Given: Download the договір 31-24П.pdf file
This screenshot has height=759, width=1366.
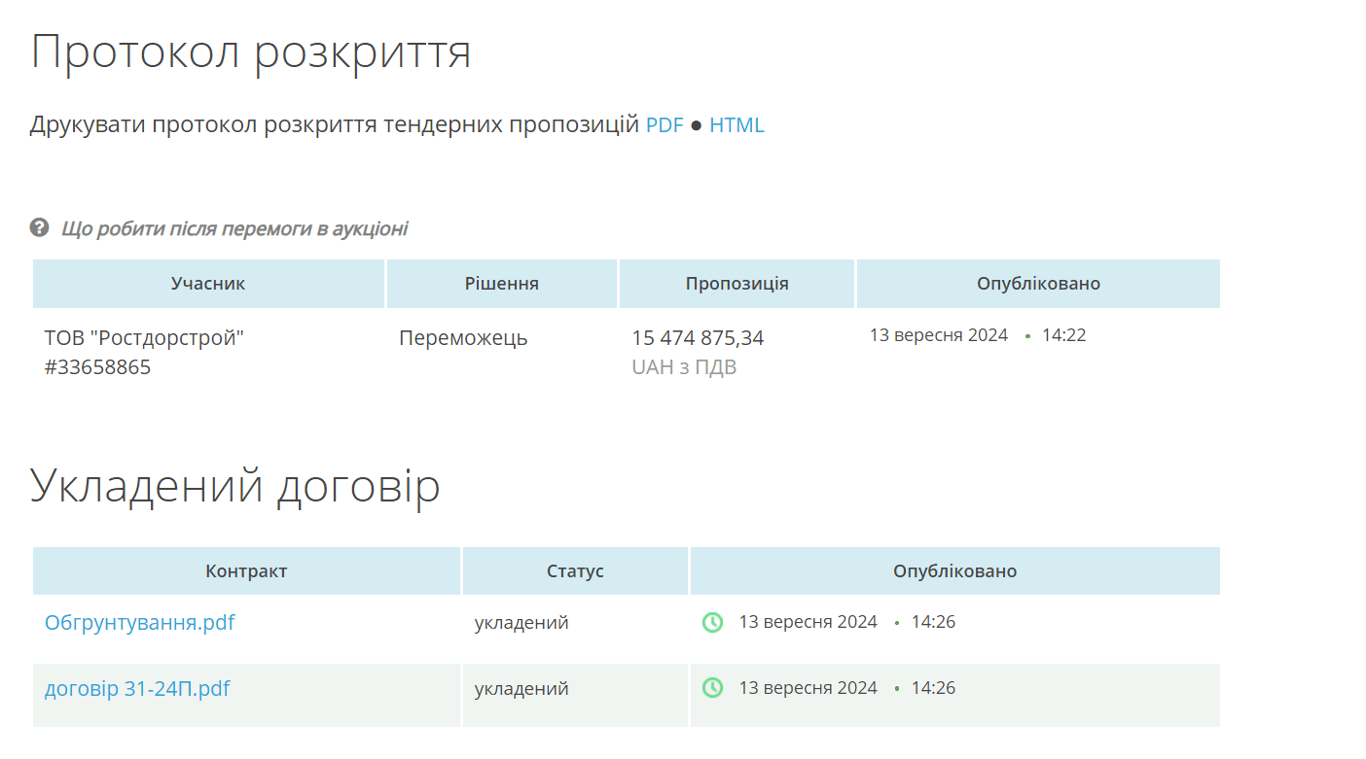Looking at the screenshot, I should (137, 689).
